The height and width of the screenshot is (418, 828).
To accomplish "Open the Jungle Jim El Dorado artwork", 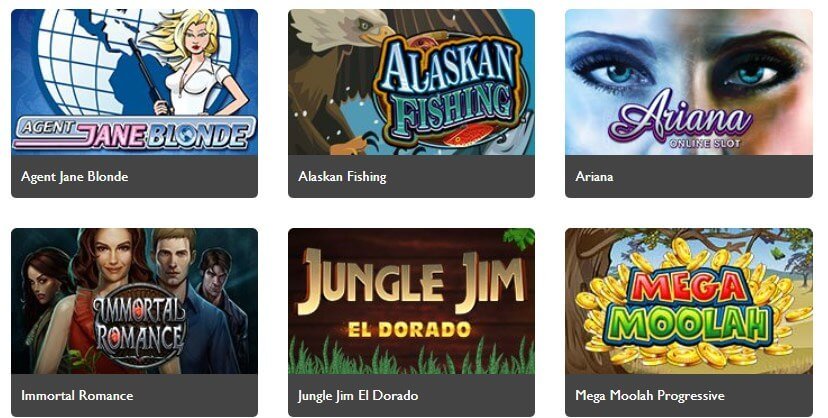I will [411, 301].
